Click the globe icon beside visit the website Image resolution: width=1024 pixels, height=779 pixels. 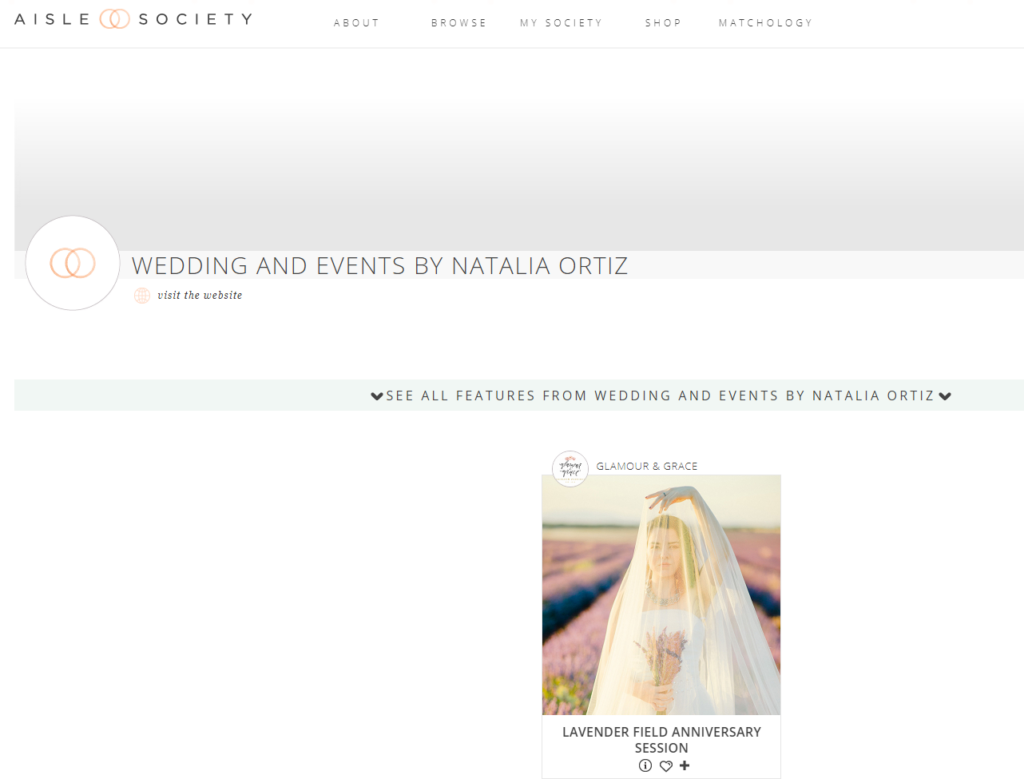(x=142, y=295)
